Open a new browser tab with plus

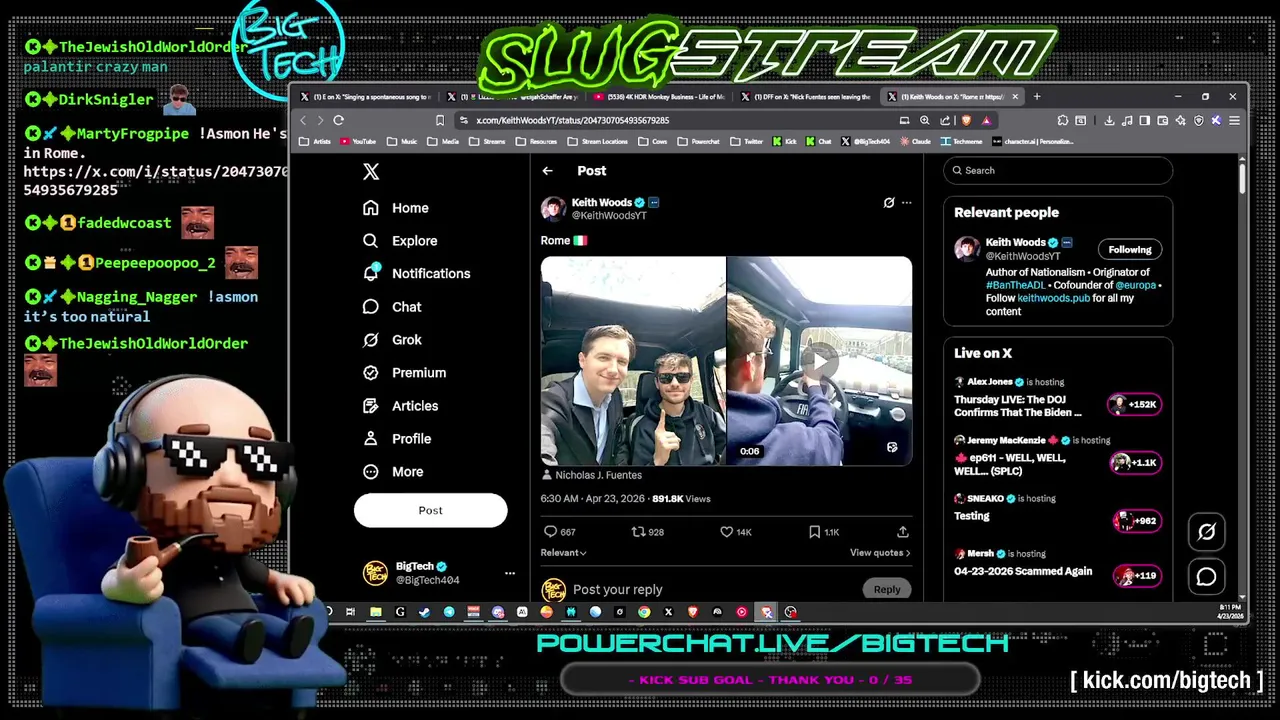(x=1037, y=97)
